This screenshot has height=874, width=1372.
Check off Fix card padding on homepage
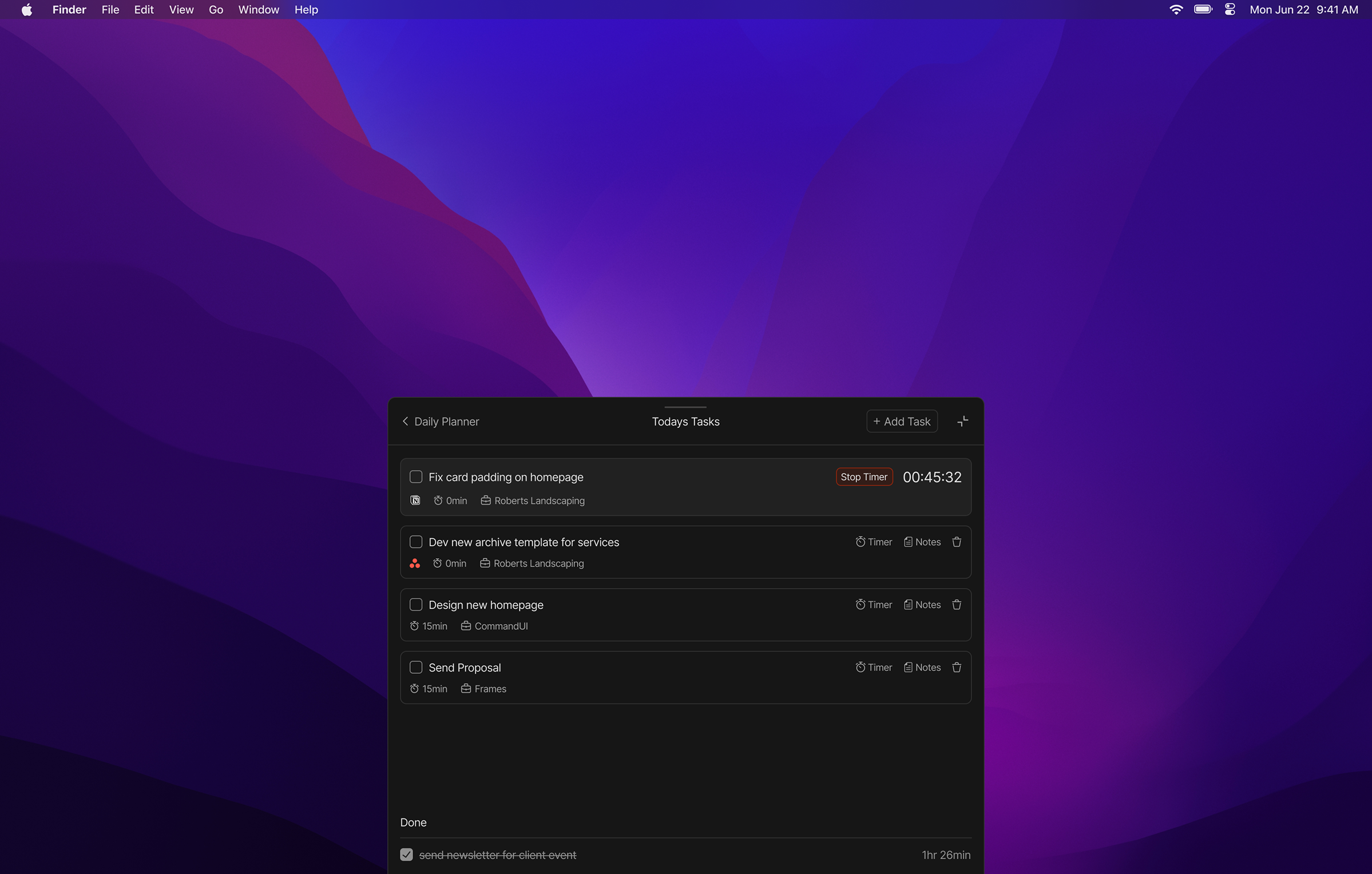click(416, 477)
